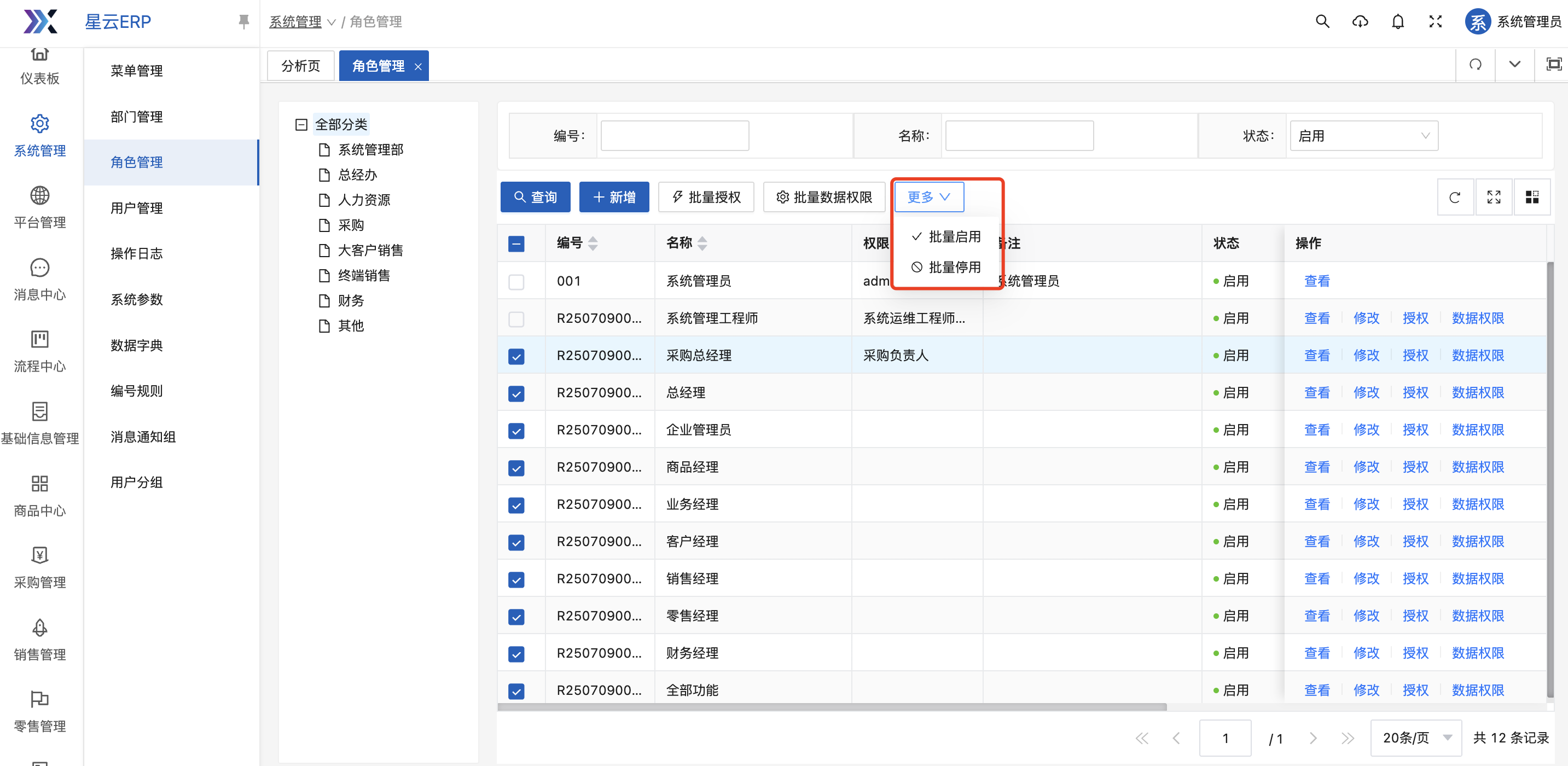Collapse the 全部分类 tree node
The width and height of the screenshot is (1568, 766).
click(301, 125)
